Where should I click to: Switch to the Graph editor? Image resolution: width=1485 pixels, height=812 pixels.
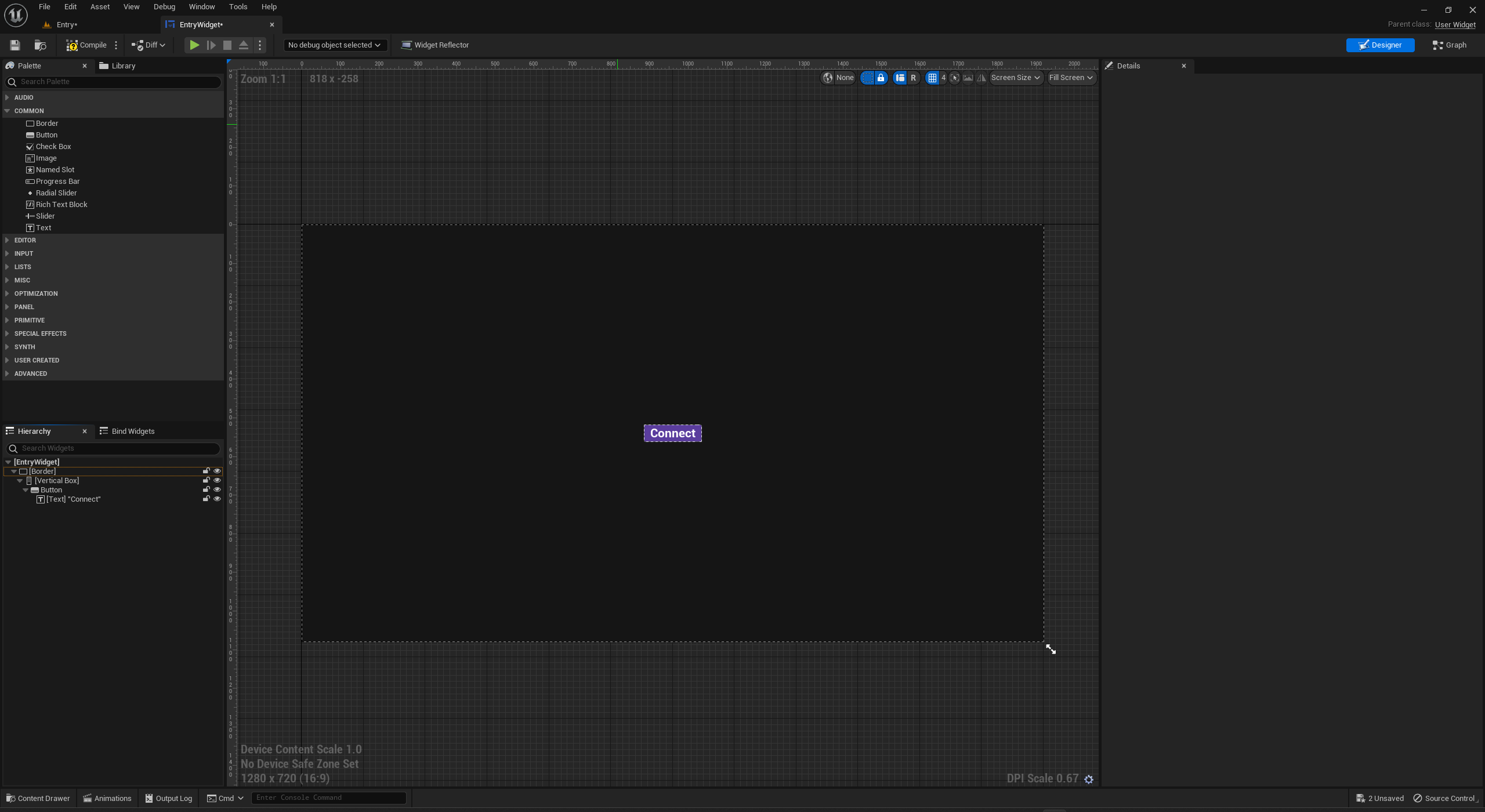(x=1448, y=45)
